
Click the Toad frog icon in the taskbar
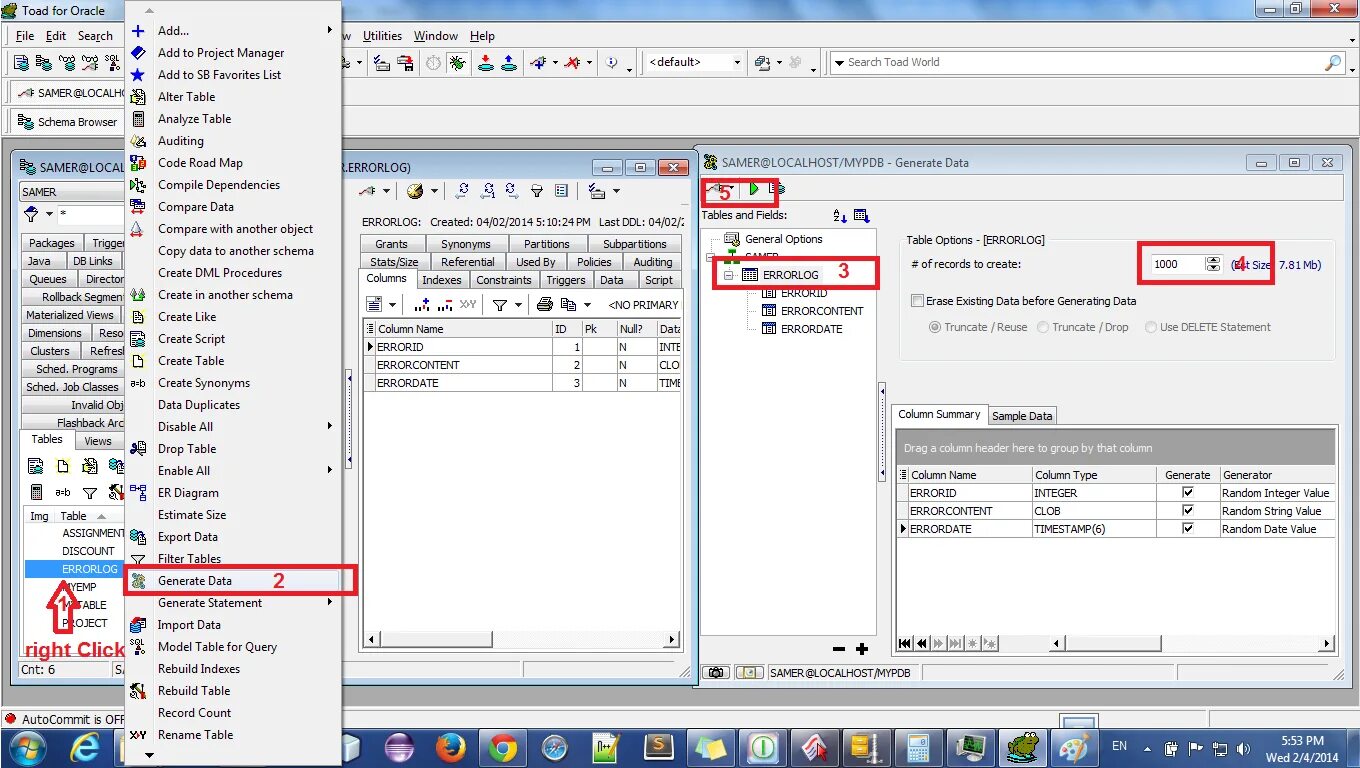pyautogui.click(x=1021, y=747)
